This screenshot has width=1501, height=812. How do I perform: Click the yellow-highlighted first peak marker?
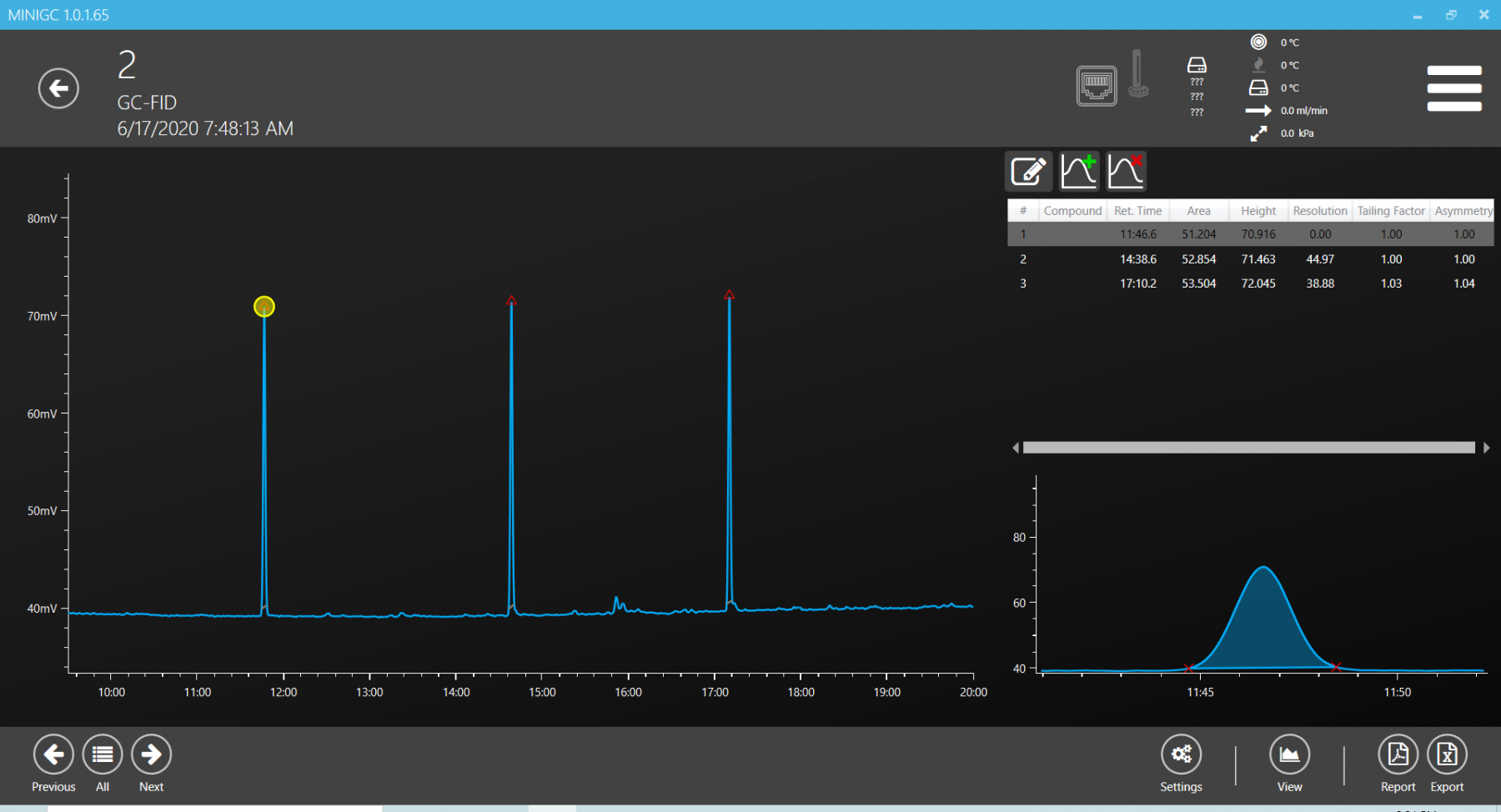click(264, 307)
